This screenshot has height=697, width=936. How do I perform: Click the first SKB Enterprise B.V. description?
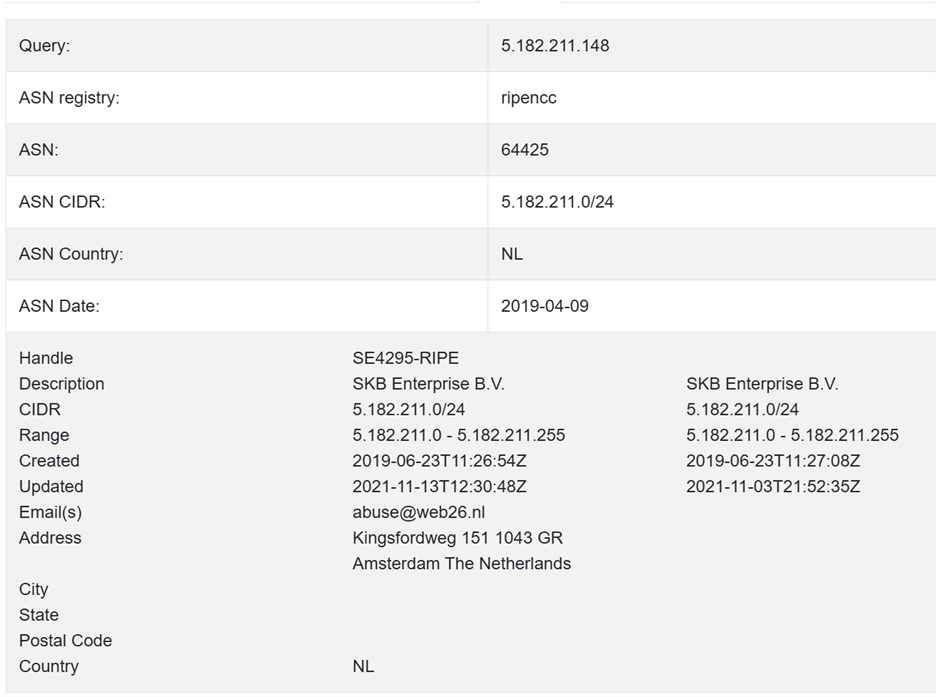pyautogui.click(x=435, y=384)
